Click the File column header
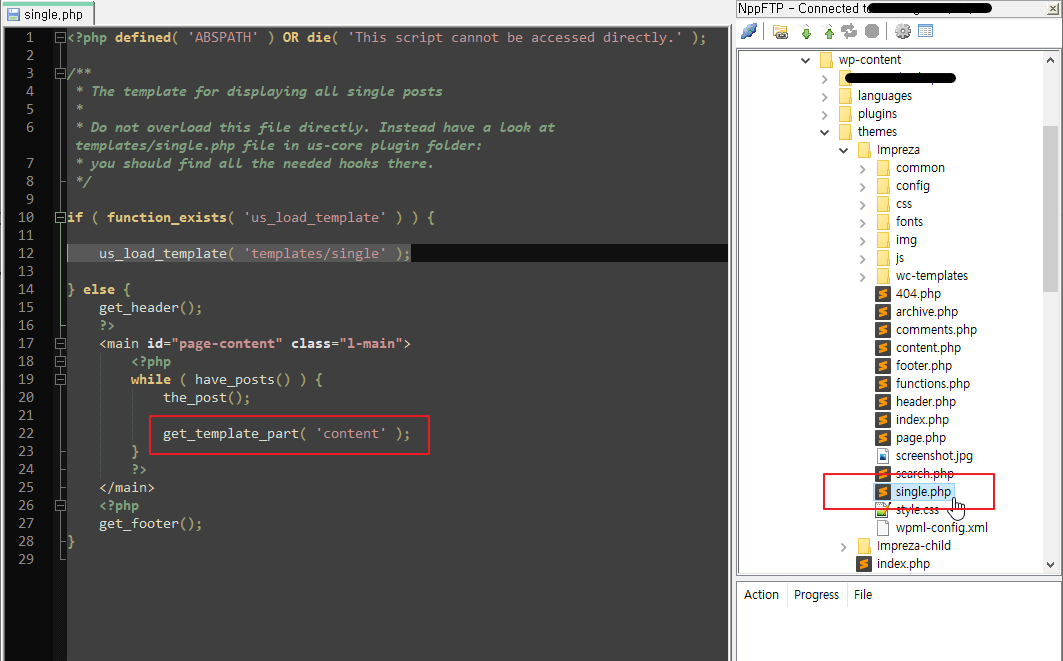The width and height of the screenshot is (1063, 661). pyautogui.click(x=863, y=595)
